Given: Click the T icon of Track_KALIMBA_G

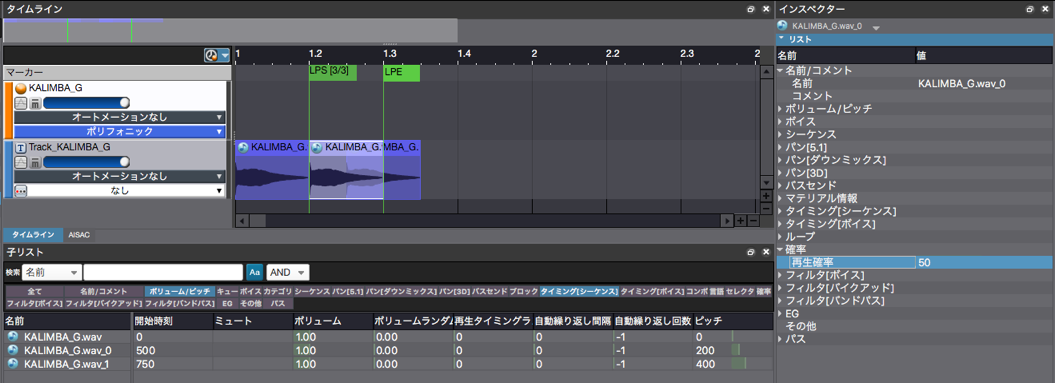Looking at the screenshot, I should 20,147.
